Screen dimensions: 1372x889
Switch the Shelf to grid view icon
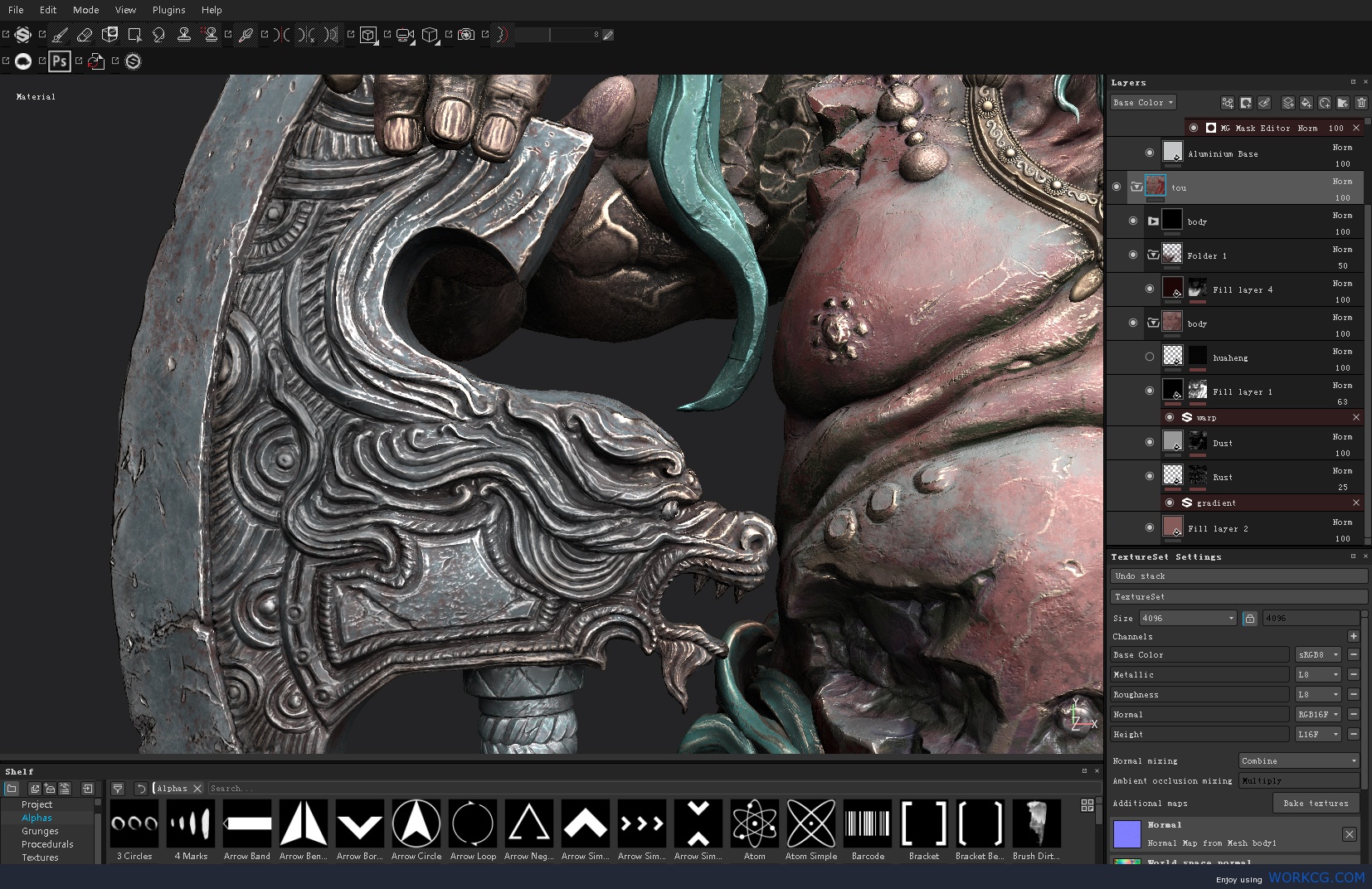[x=1087, y=805]
